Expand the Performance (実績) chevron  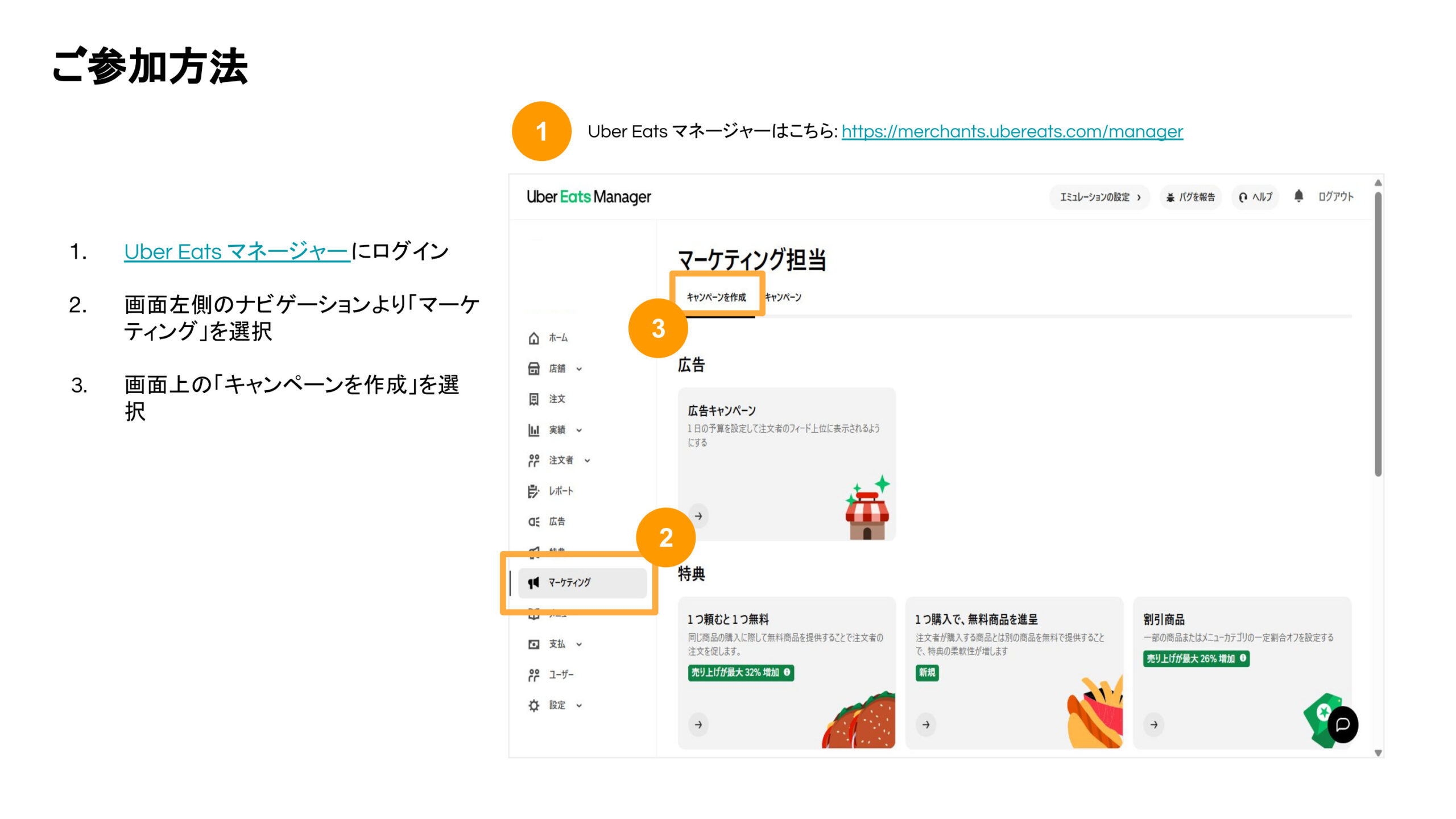tap(579, 430)
